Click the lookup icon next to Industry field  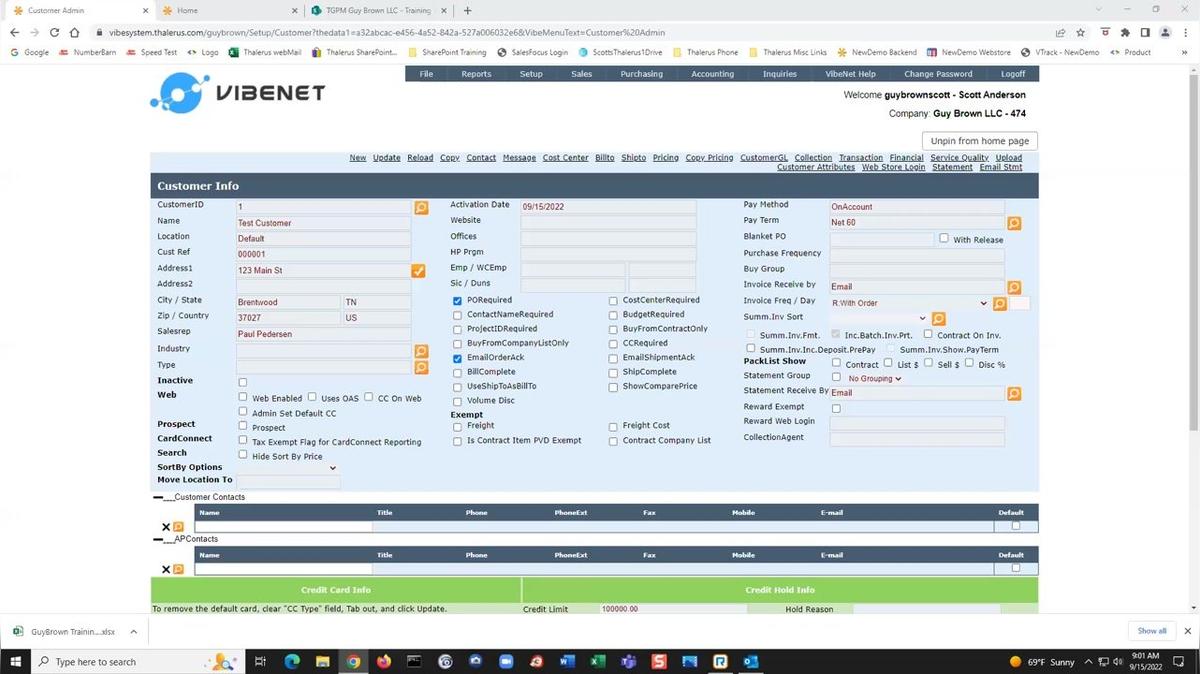pyautogui.click(x=421, y=351)
